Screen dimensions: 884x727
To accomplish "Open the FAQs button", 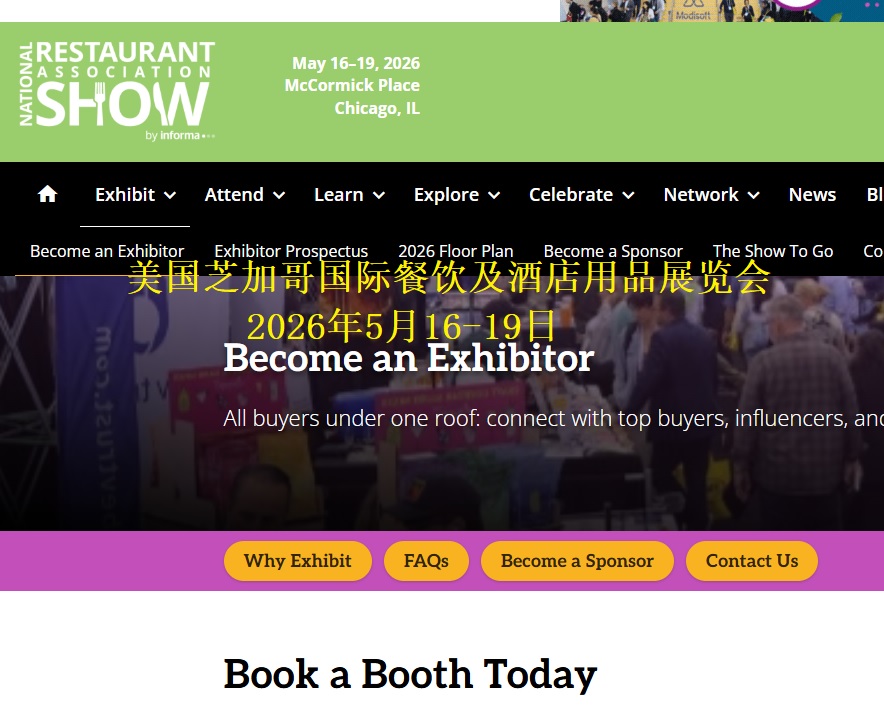I will (x=426, y=561).
